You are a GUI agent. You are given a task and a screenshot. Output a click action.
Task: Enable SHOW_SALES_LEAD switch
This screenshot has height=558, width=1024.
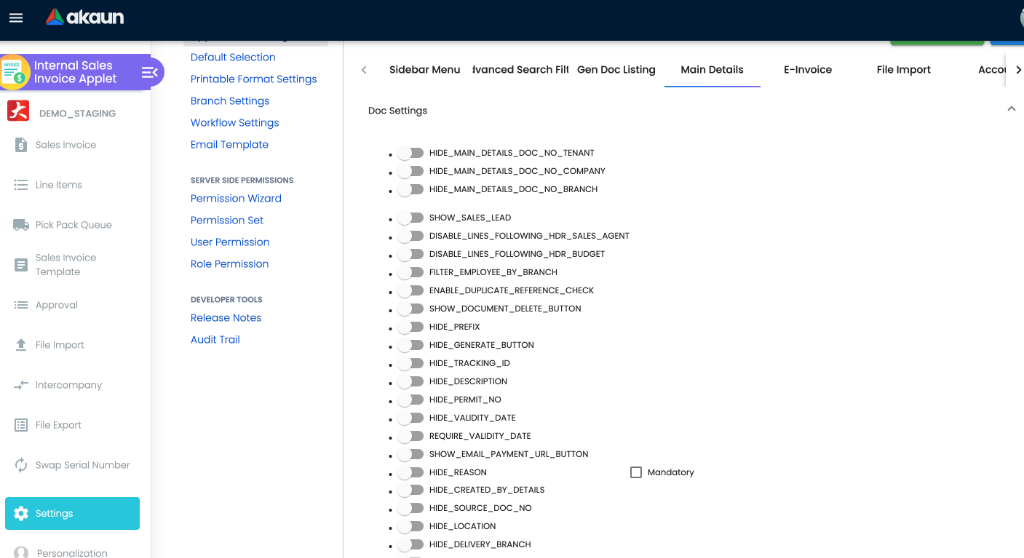click(411, 218)
